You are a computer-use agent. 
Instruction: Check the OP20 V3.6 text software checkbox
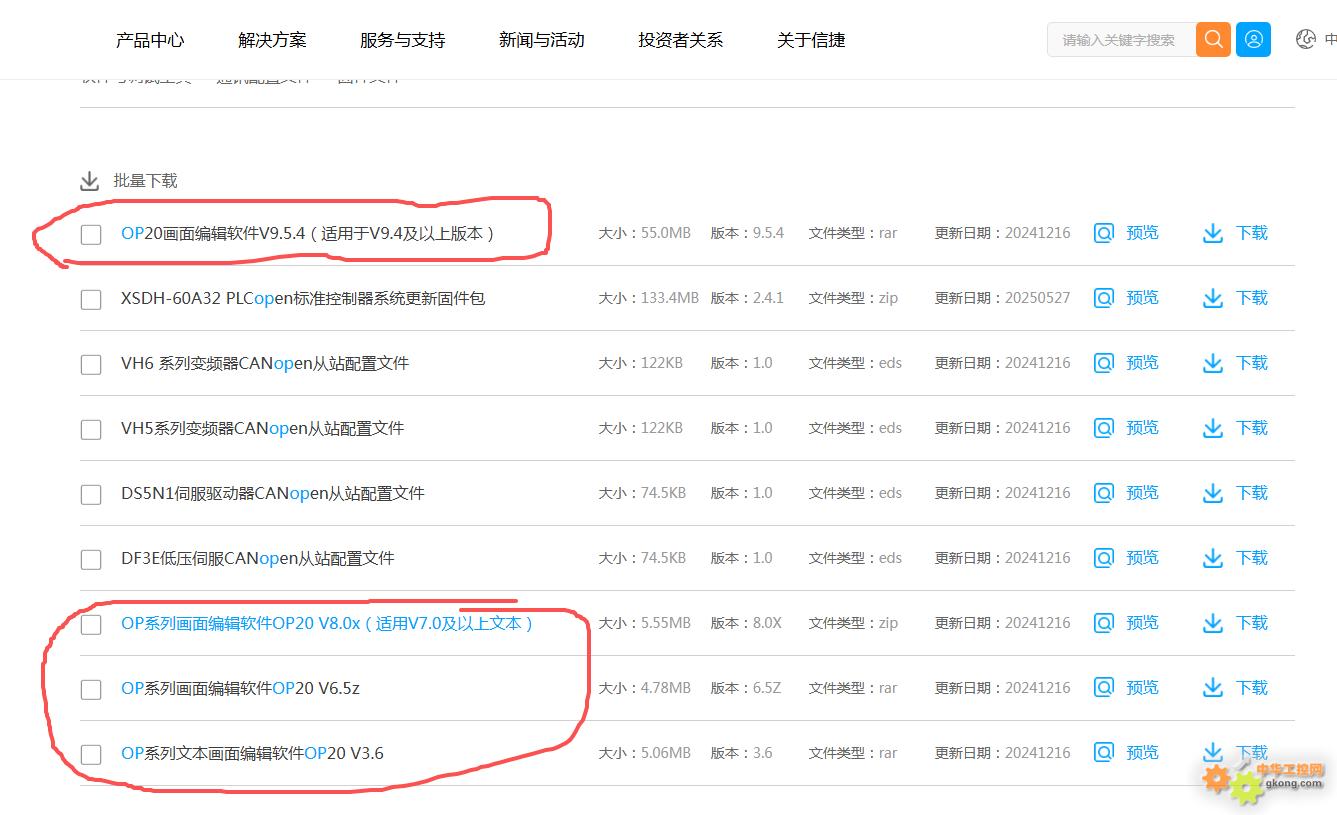pos(91,755)
